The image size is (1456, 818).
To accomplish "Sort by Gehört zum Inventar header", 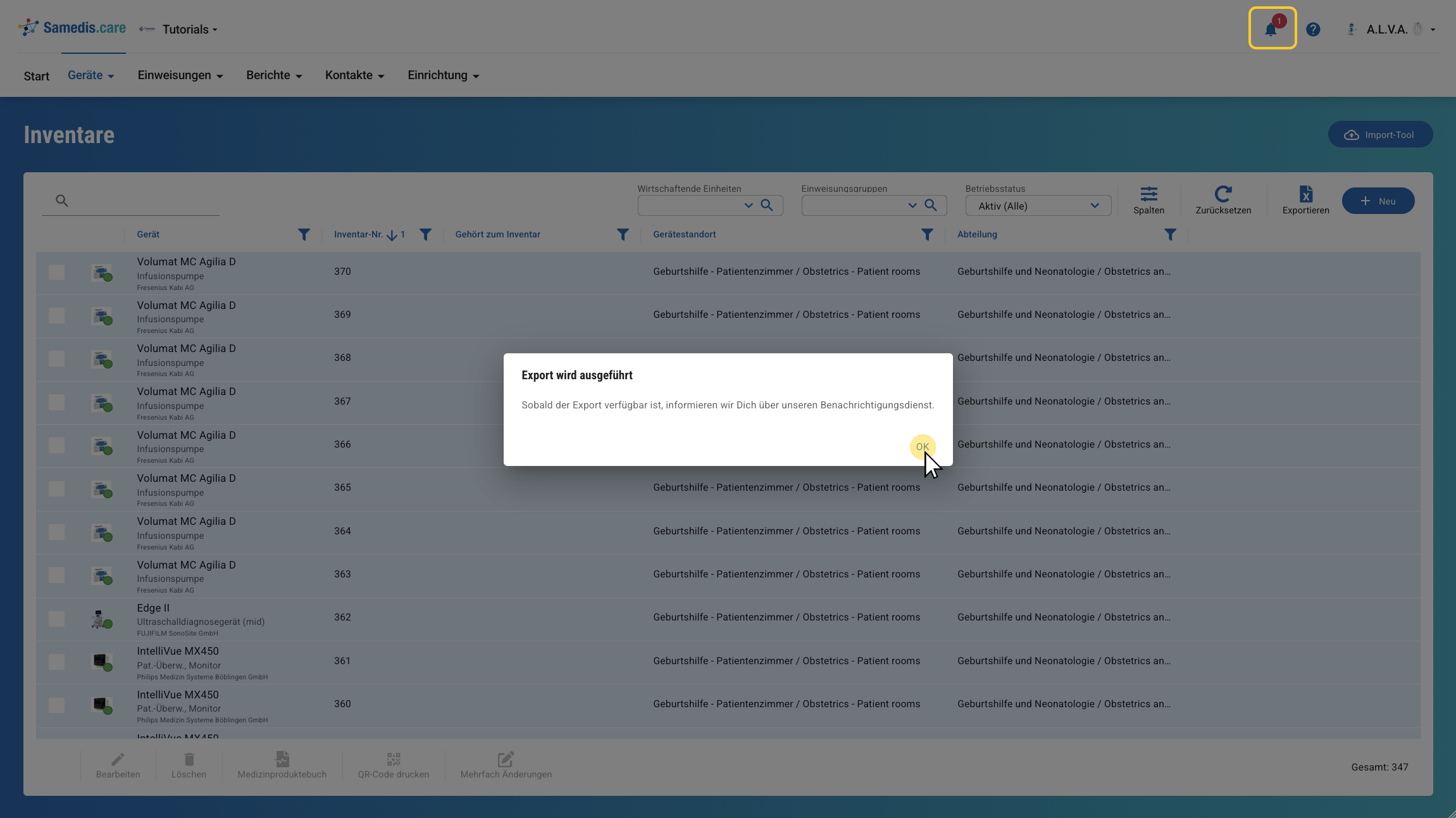I will (x=498, y=235).
